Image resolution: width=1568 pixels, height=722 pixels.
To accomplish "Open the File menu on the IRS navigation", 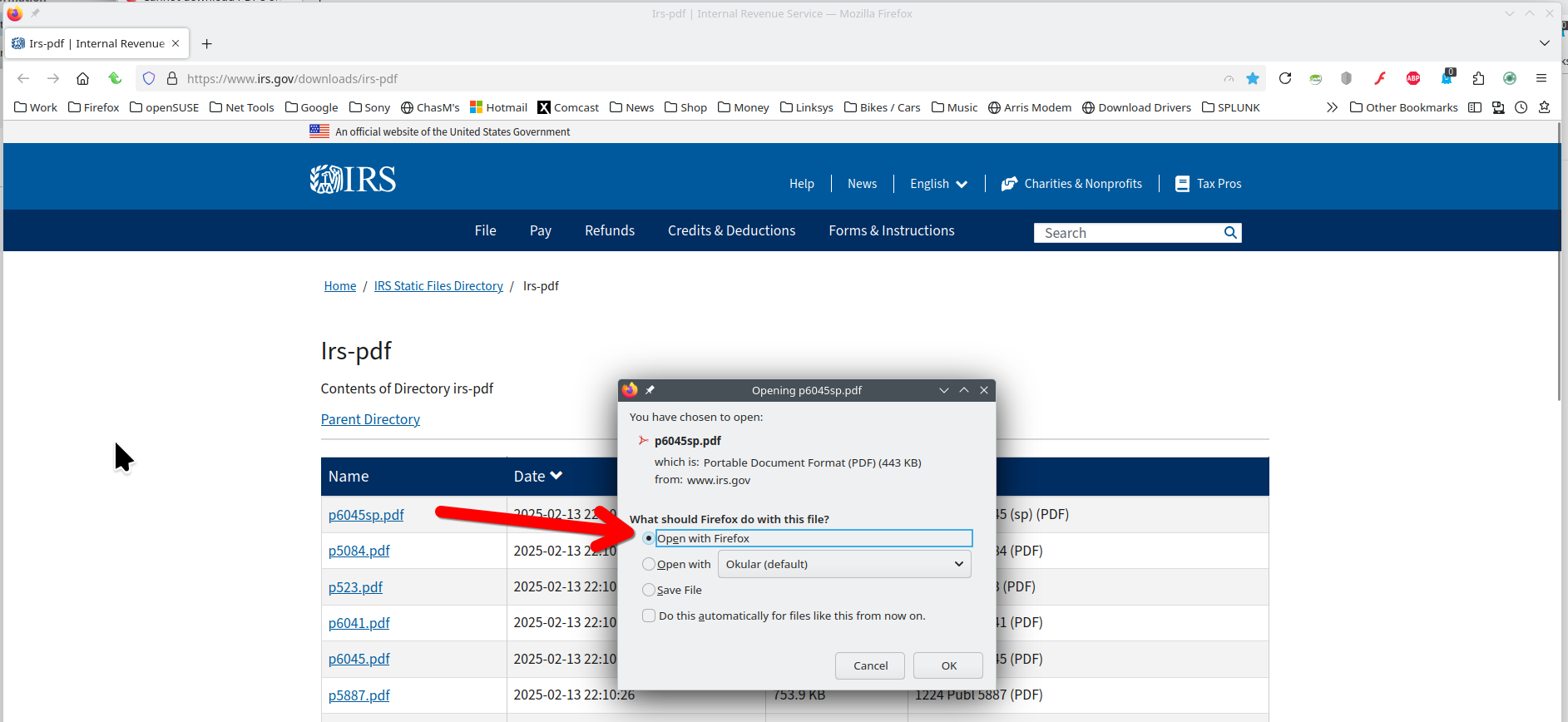I will coord(486,230).
